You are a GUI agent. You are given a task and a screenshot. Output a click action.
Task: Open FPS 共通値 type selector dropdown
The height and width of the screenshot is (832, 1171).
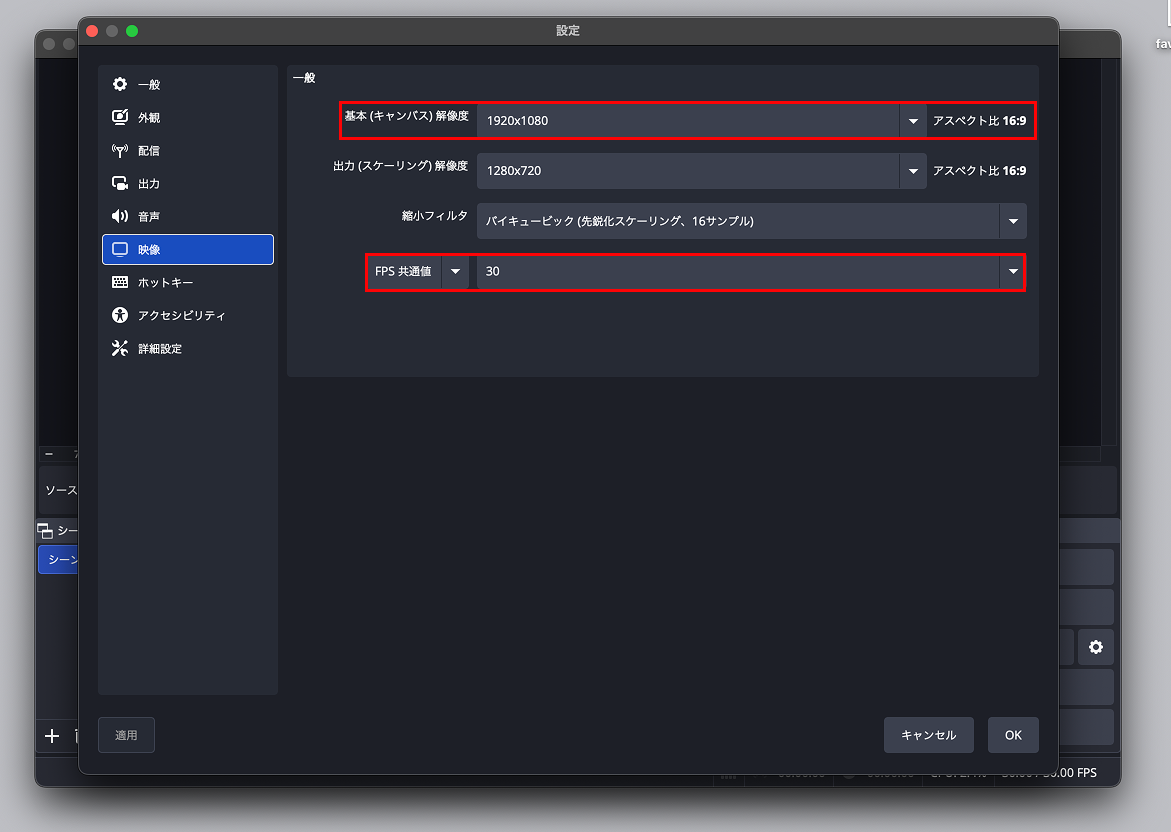click(455, 271)
